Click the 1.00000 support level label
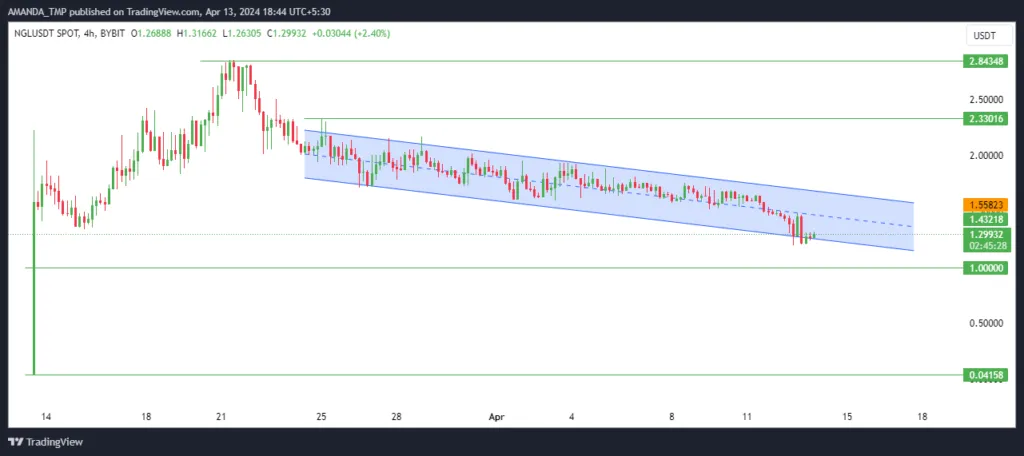1024x456 pixels. tap(987, 268)
